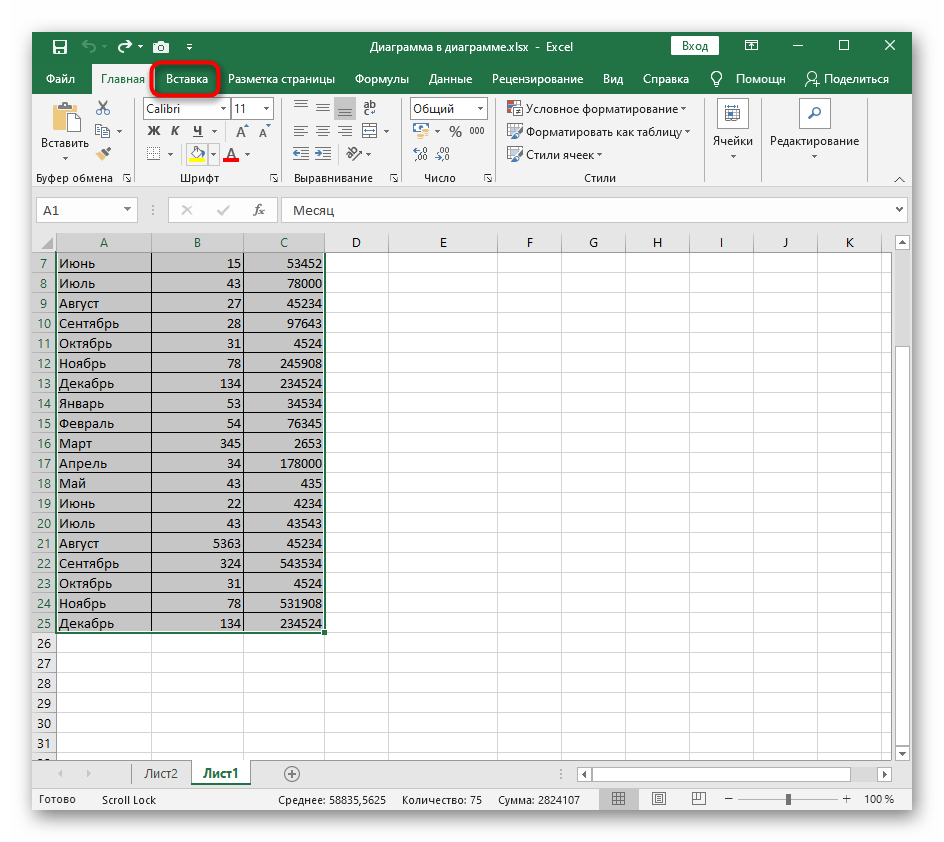Click the Вход sign-in button
The height and width of the screenshot is (842, 944).
pyautogui.click(x=695, y=46)
